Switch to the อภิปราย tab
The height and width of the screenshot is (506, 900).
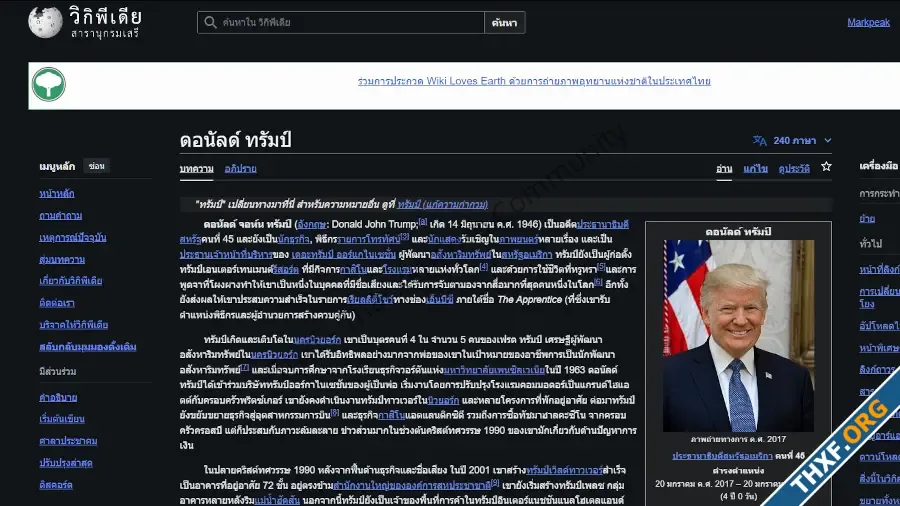[x=240, y=169]
